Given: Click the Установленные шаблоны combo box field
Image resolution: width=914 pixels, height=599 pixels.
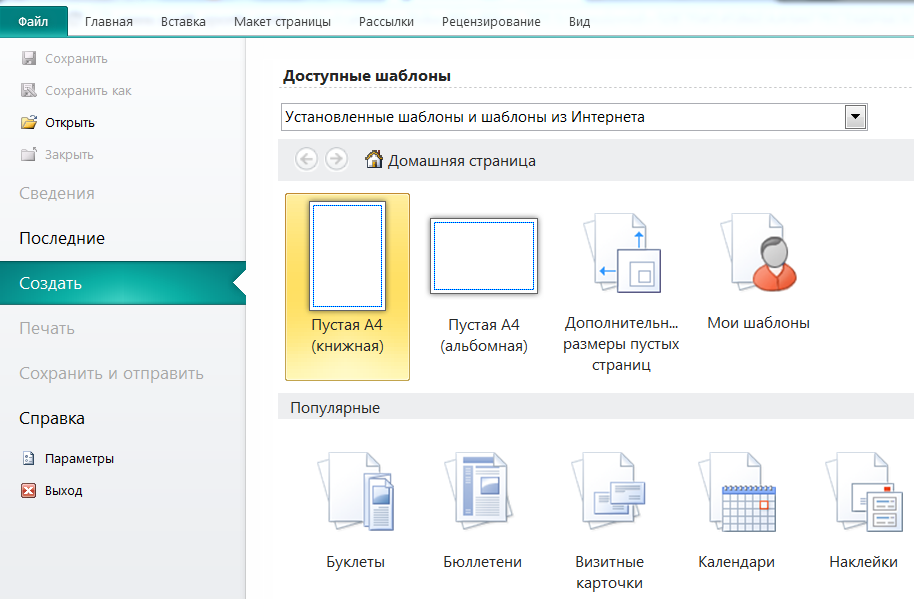Looking at the screenshot, I should click(574, 117).
